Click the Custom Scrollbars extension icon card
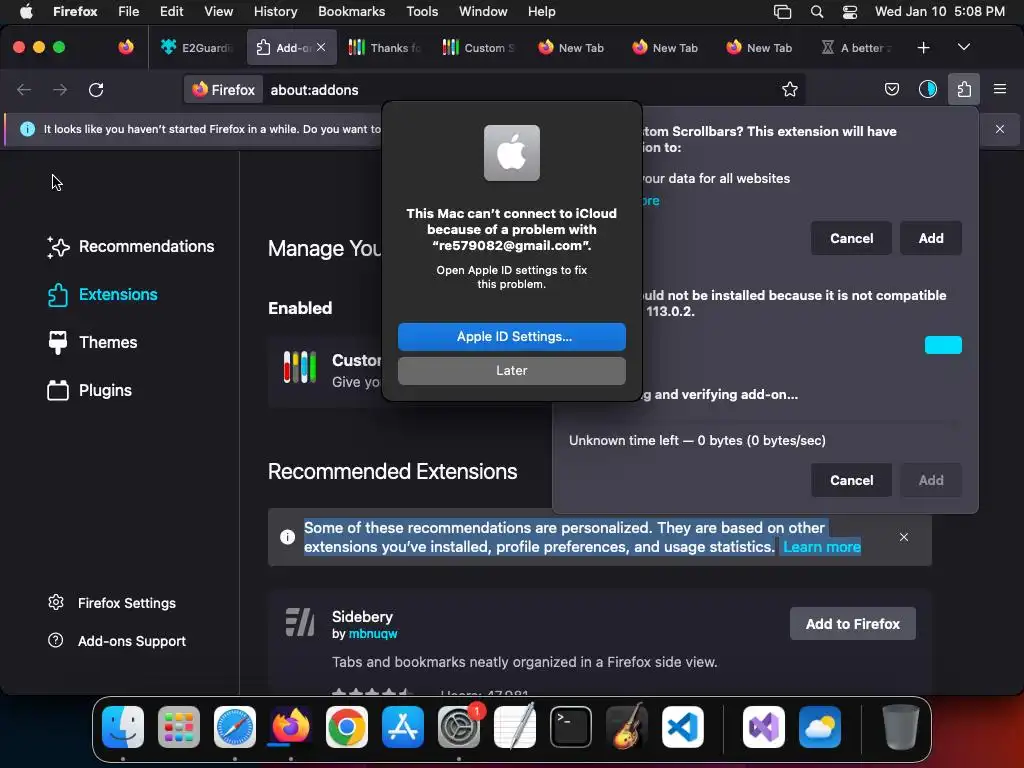This screenshot has width=1024, height=768. point(300,367)
